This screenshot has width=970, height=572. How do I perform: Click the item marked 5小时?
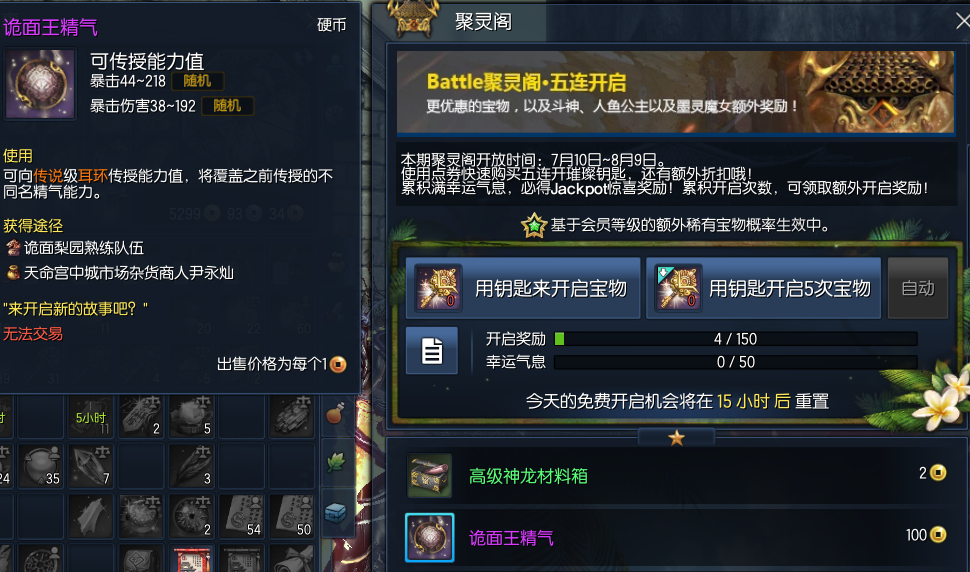click(91, 417)
